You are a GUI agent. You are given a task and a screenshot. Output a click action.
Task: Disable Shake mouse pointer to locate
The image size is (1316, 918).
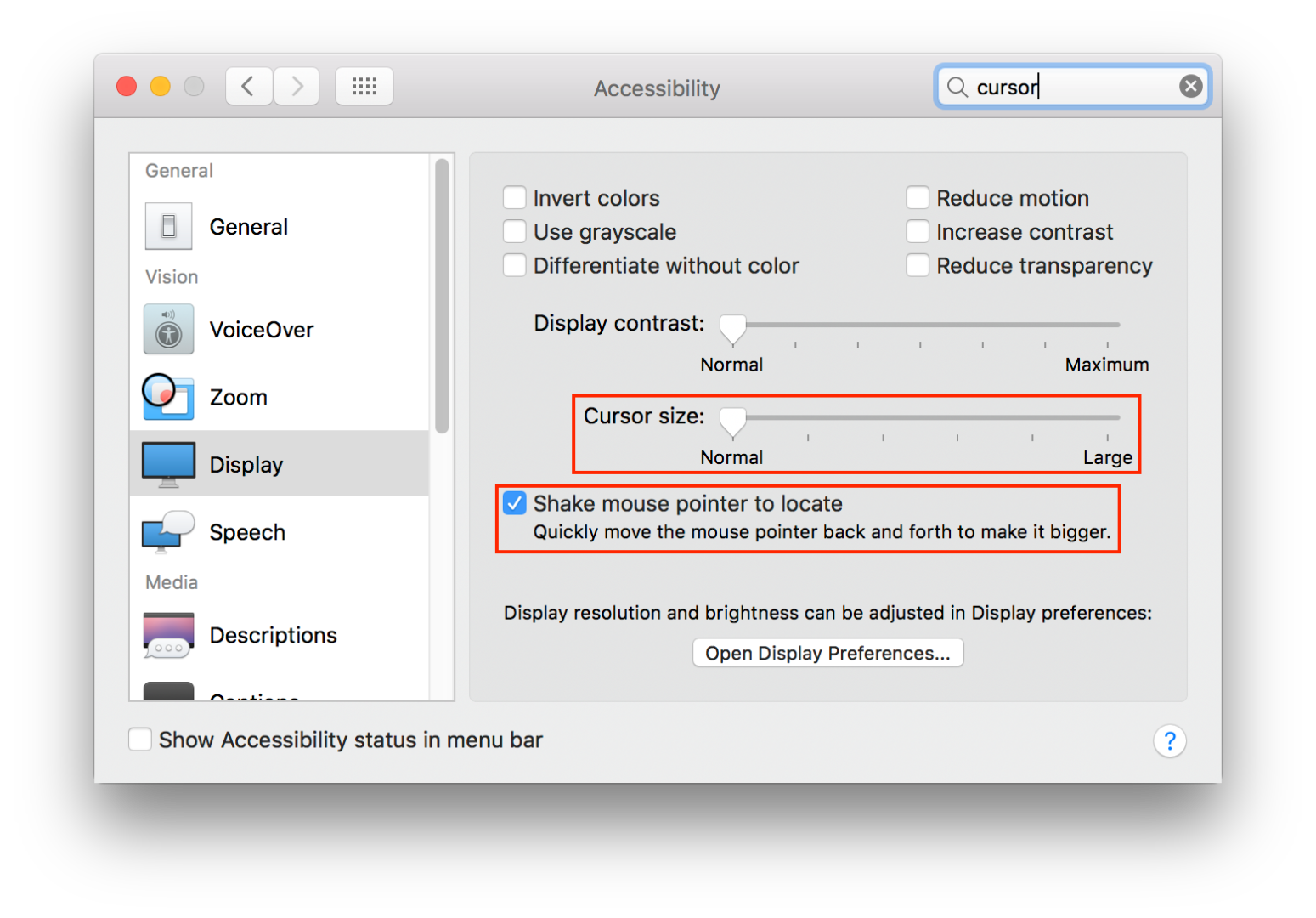pyautogui.click(x=514, y=503)
